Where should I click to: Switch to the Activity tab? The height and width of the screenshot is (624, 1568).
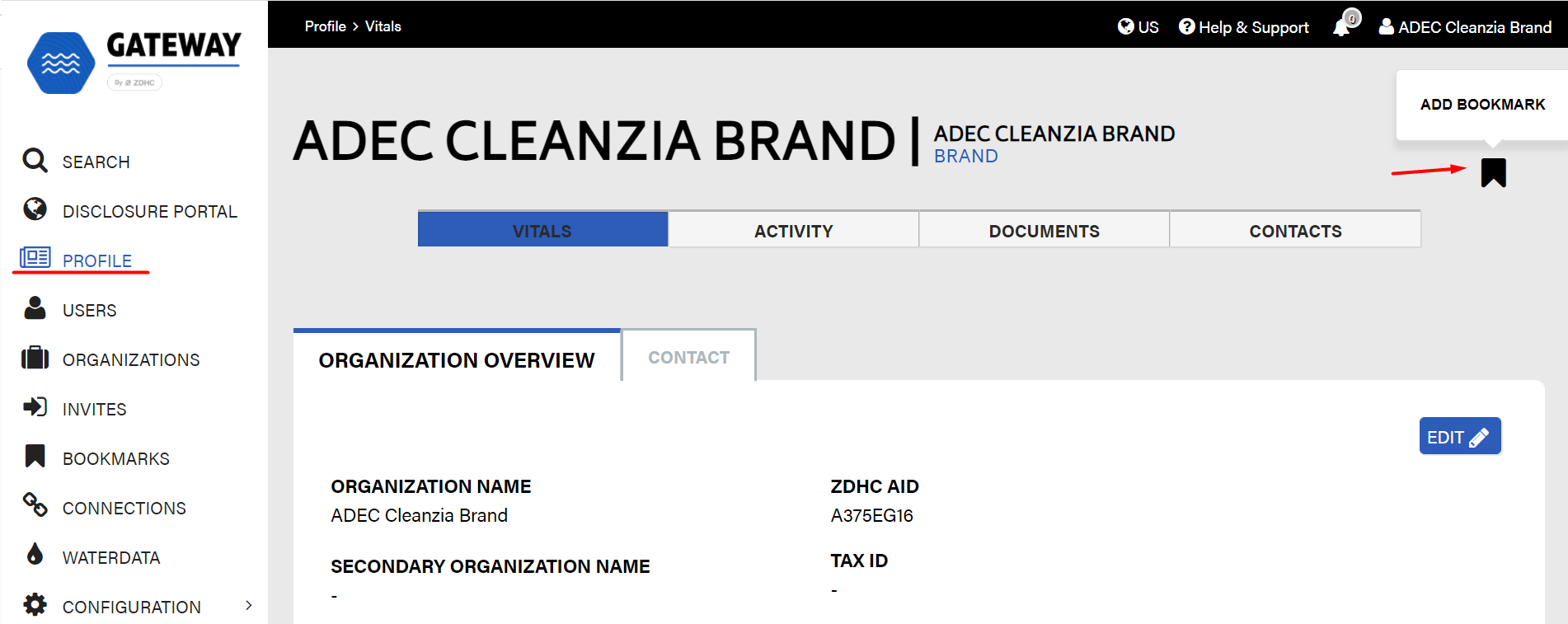[793, 230]
